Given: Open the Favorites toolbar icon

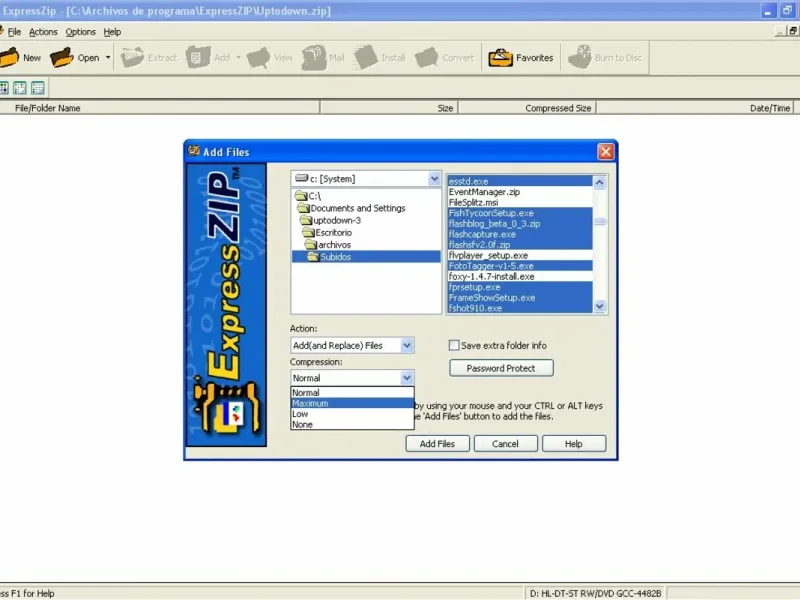Looking at the screenshot, I should coord(500,58).
